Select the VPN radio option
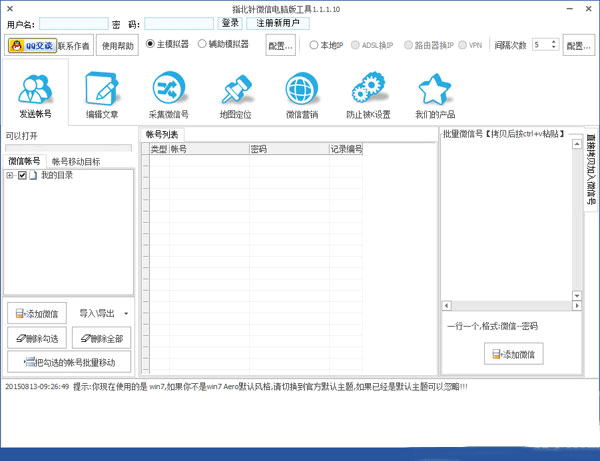Screen dimensions: 600x461 pos(462,45)
